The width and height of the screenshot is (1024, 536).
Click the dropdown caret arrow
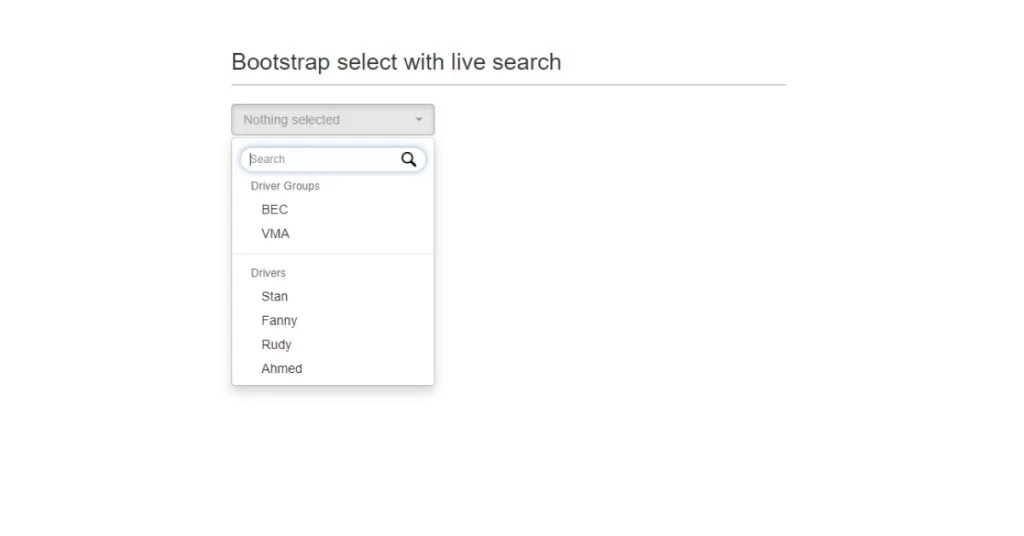click(x=419, y=119)
